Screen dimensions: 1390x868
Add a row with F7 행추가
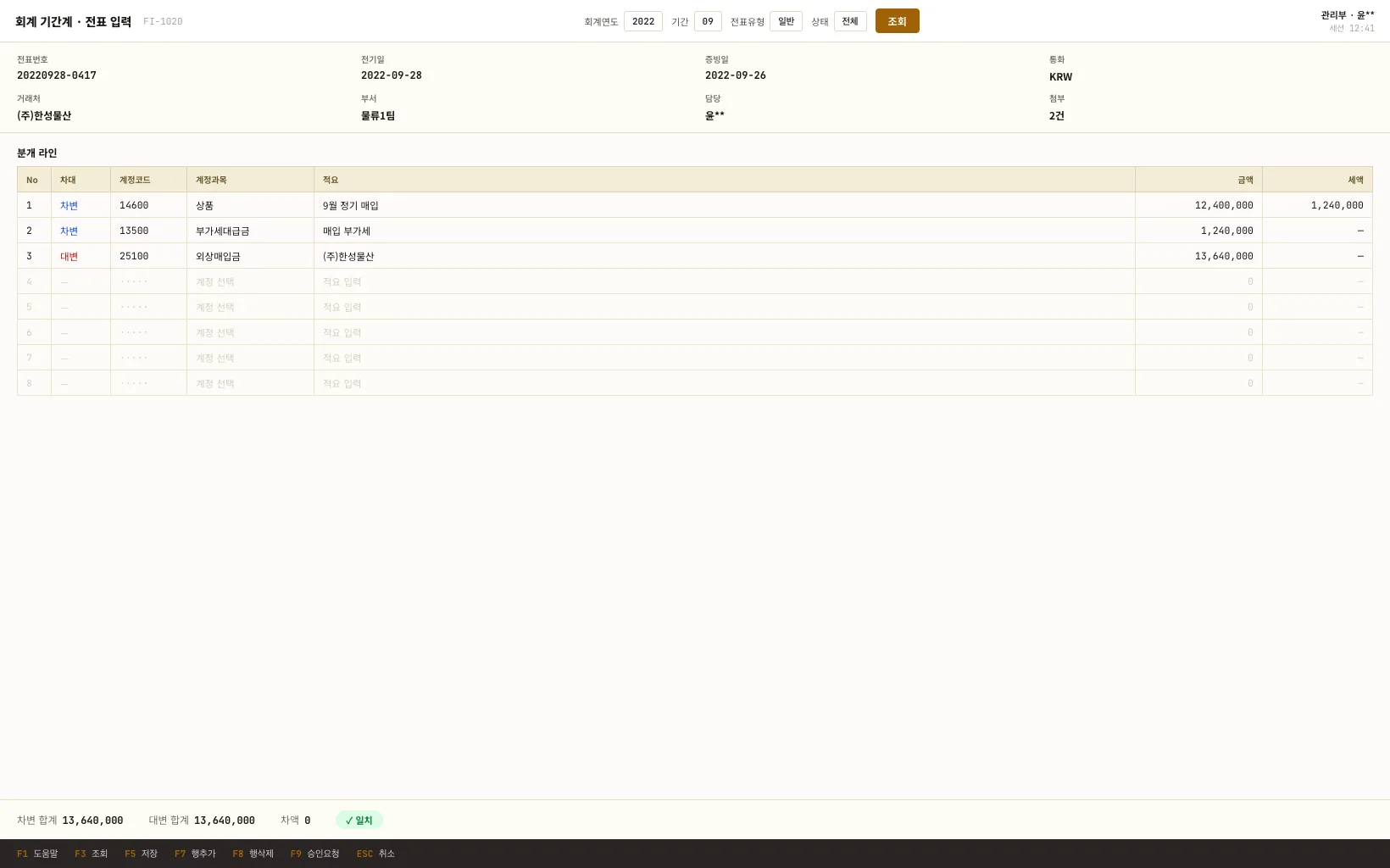195,854
